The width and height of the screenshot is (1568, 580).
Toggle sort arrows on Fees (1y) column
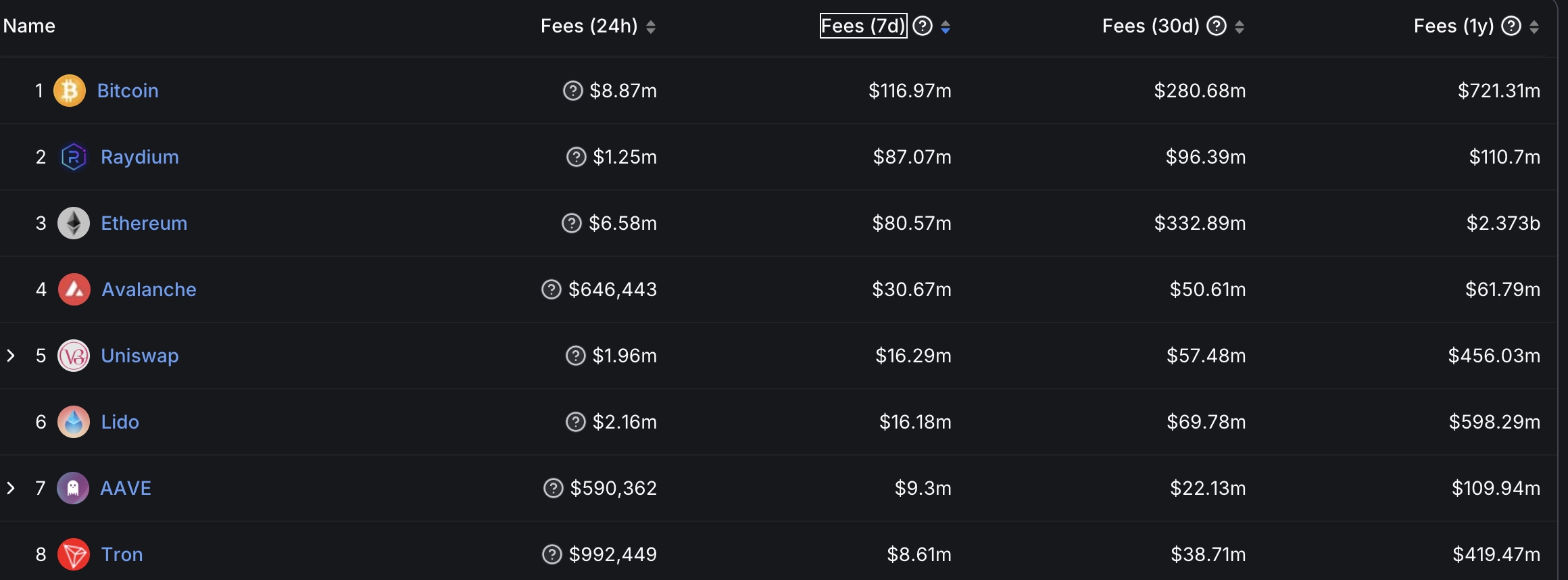(x=1534, y=27)
